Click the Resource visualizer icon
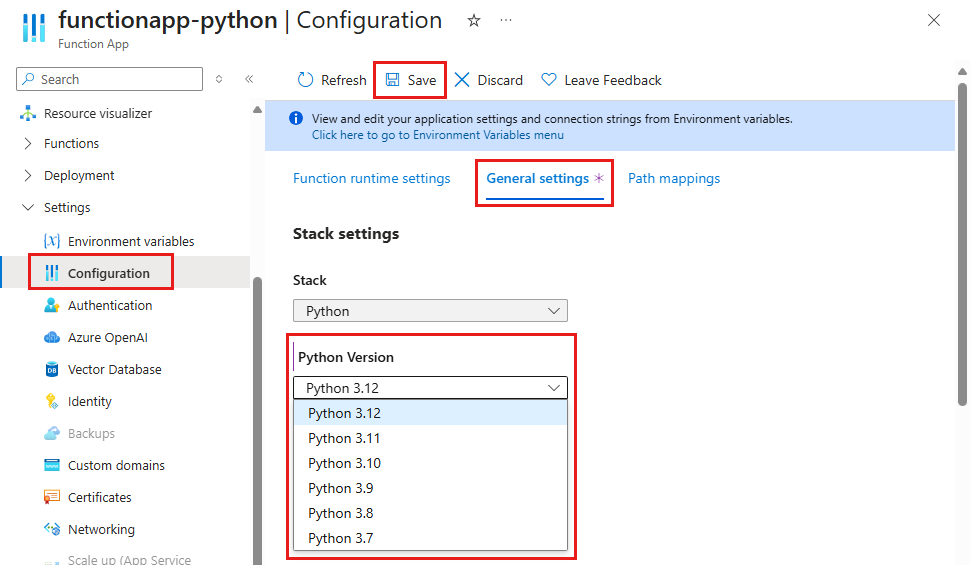This screenshot has height=565, width=970. click(x=28, y=113)
